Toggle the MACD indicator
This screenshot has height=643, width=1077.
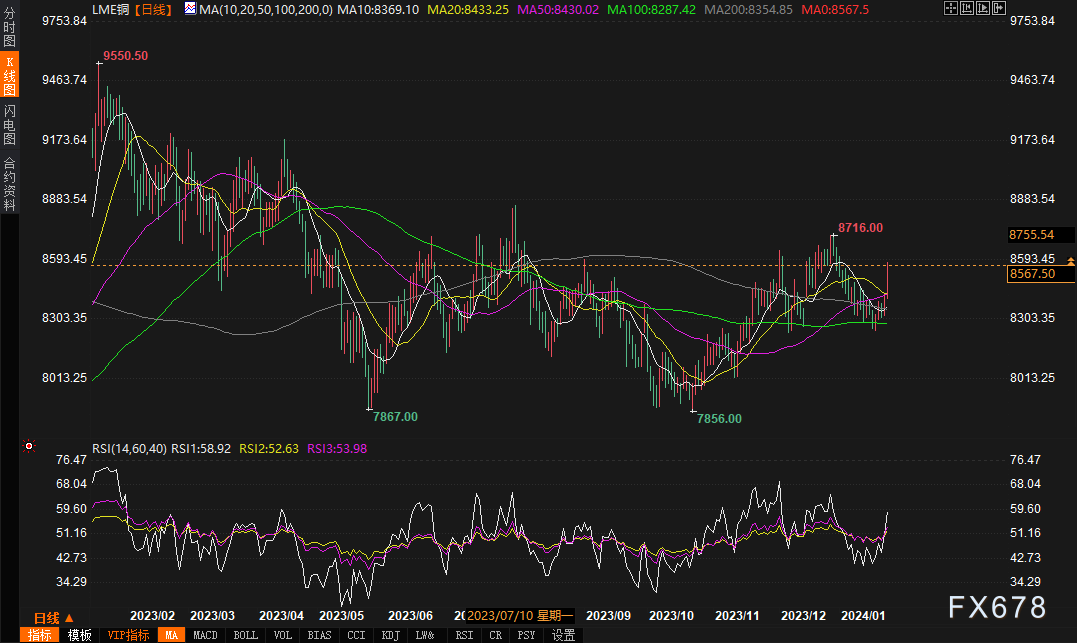point(205,635)
